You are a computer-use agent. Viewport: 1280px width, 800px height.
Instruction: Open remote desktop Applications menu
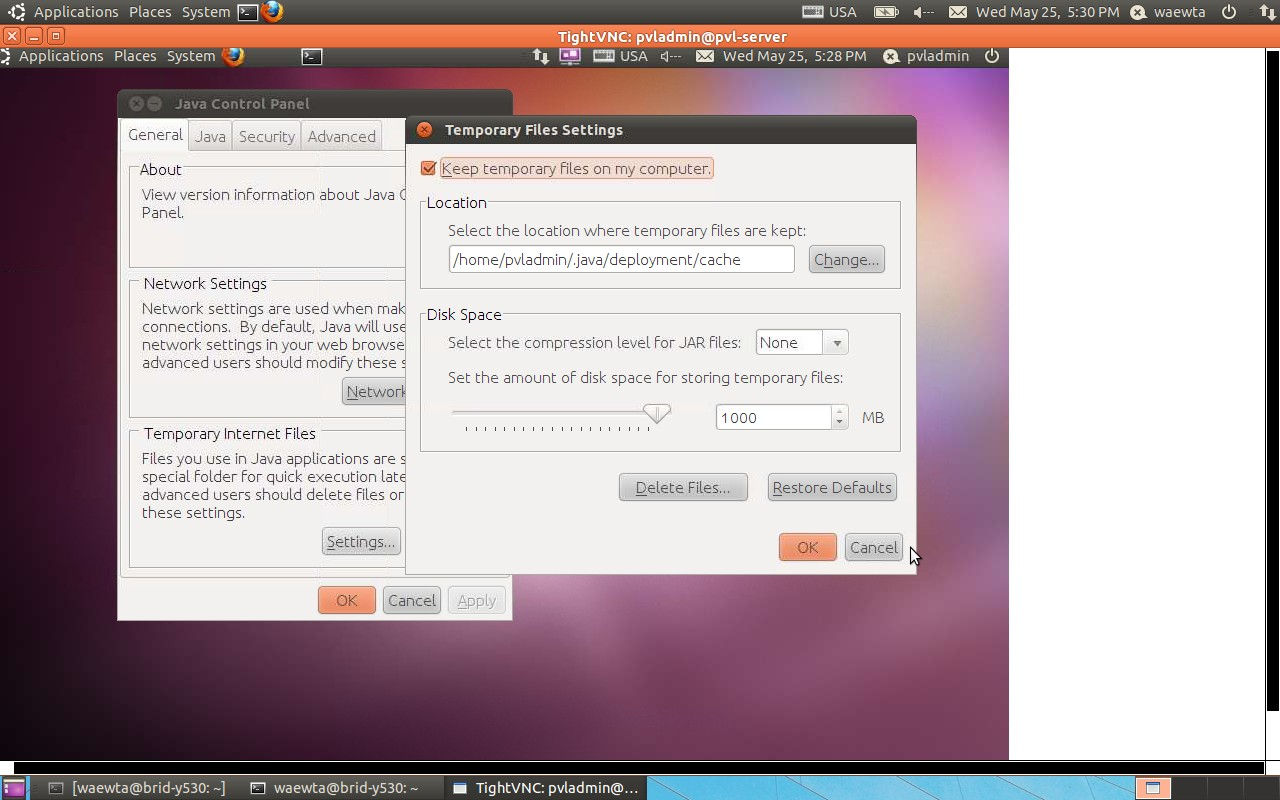coord(61,56)
